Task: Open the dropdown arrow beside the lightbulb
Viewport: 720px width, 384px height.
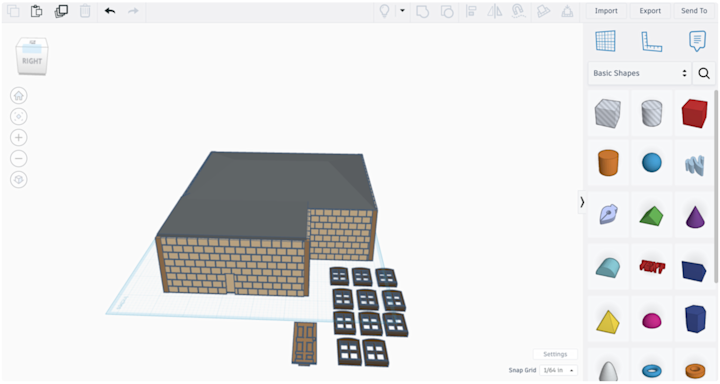Action: (402, 11)
